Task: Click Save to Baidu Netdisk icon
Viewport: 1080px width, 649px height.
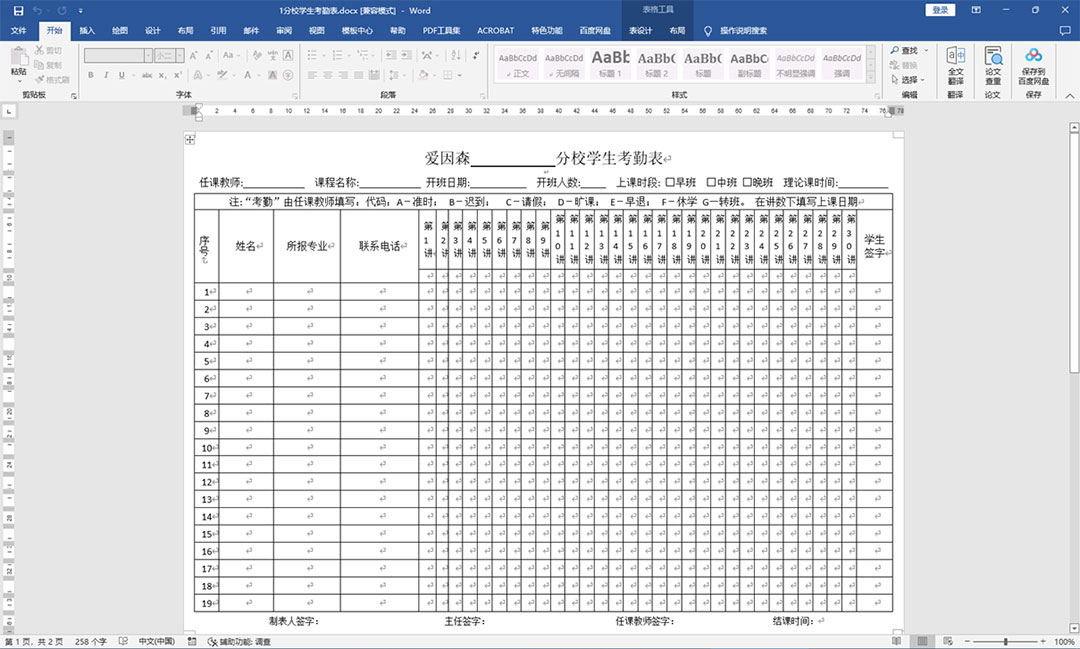Action: click(x=1034, y=63)
